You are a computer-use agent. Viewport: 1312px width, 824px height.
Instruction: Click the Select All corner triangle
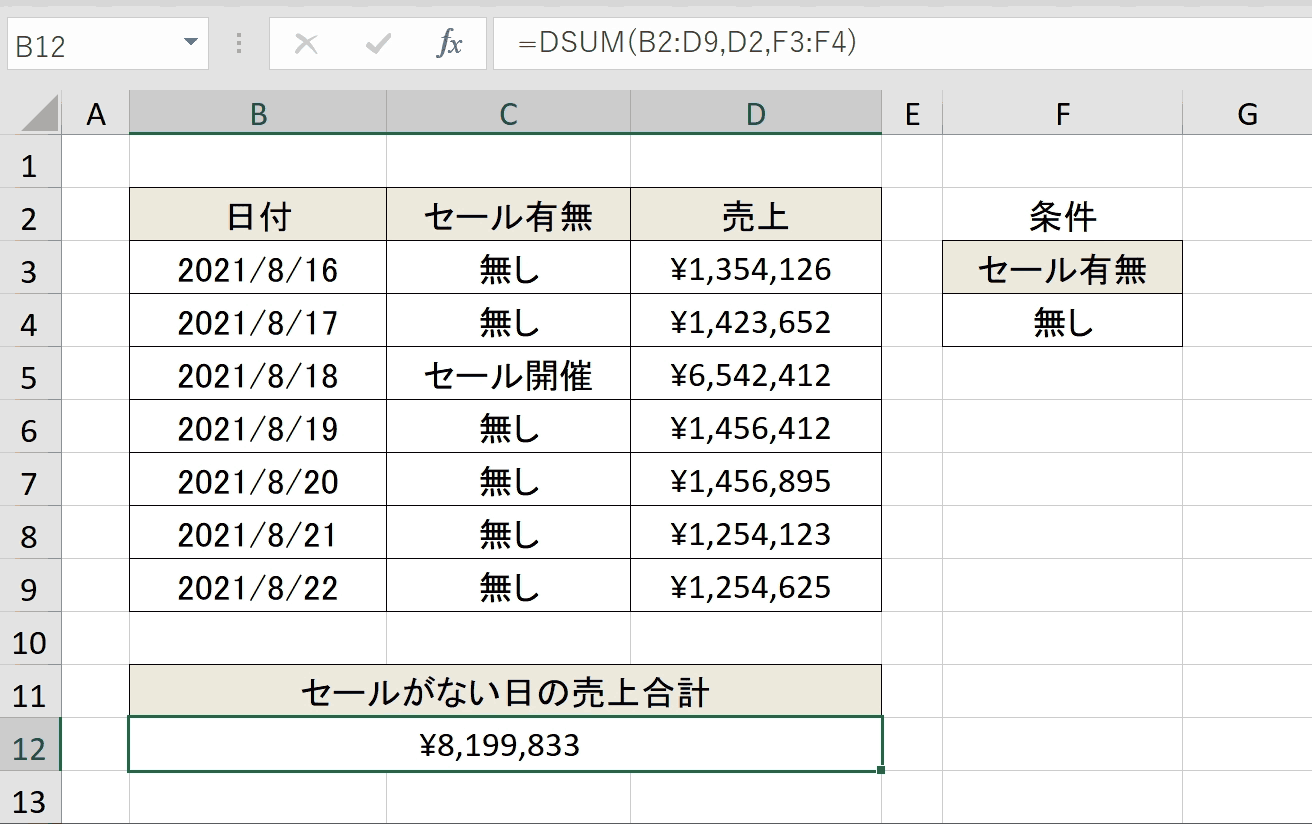(x=41, y=115)
